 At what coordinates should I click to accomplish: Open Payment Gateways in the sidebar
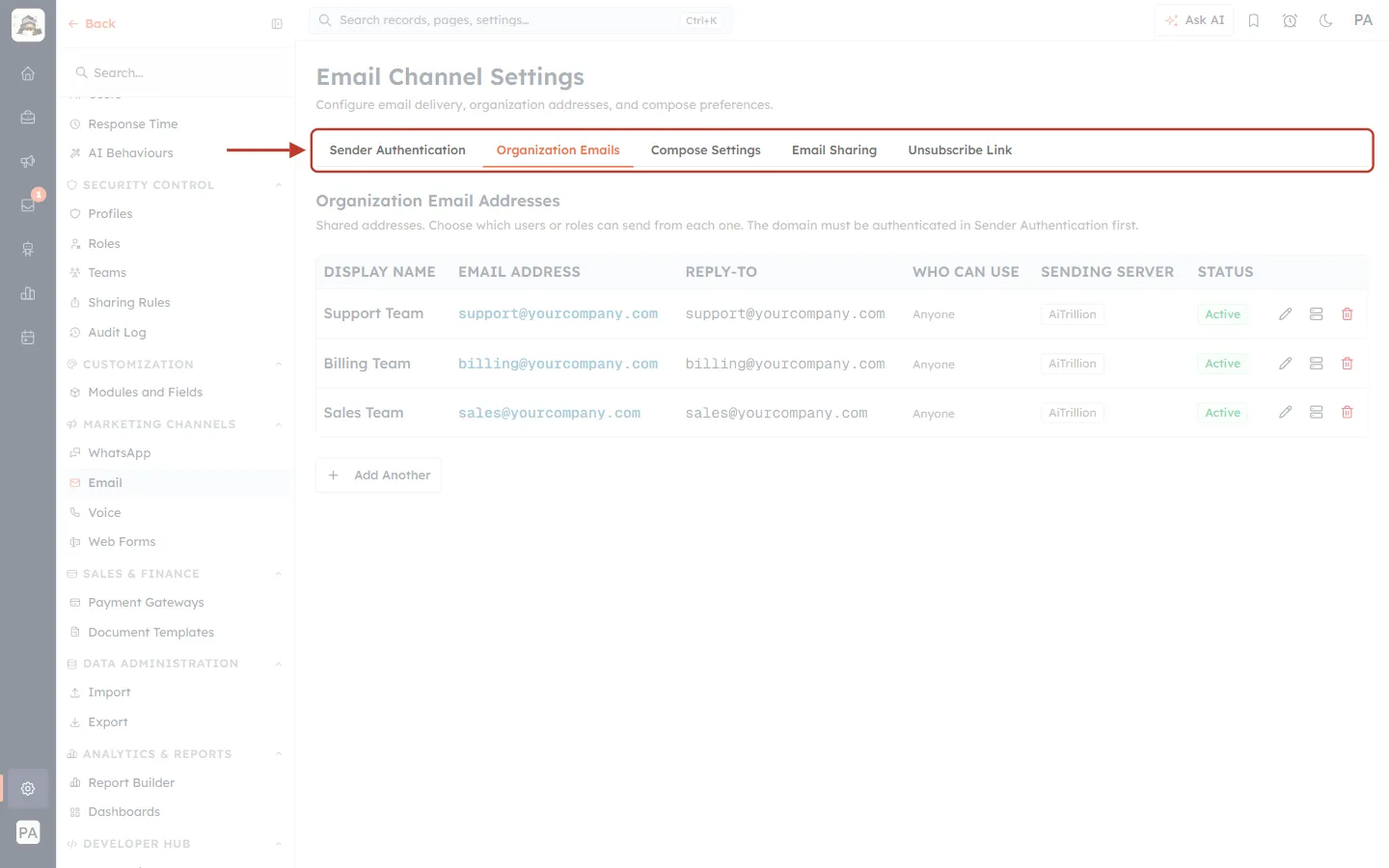[146, 603]
